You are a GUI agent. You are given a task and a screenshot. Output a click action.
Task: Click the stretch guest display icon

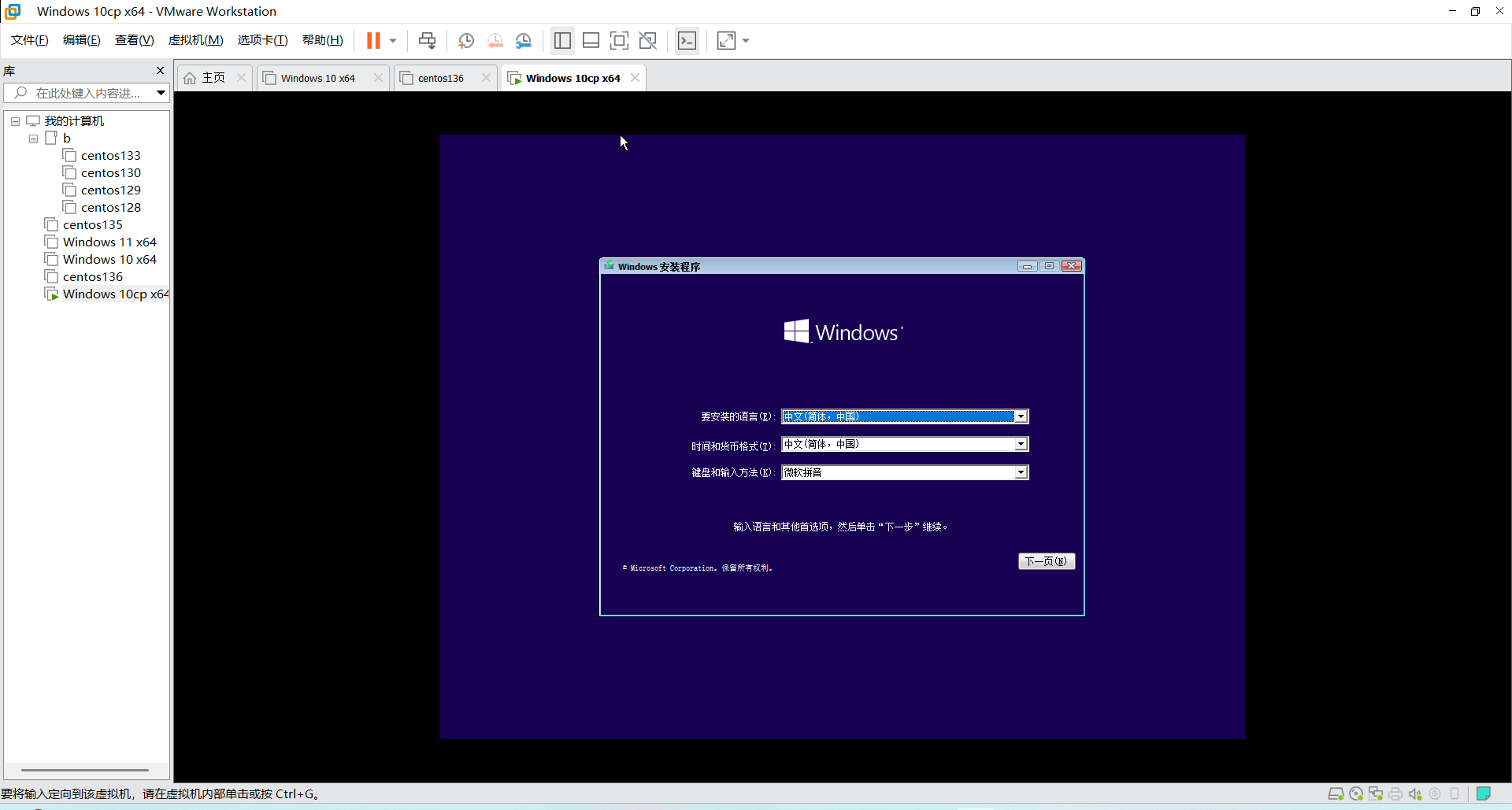[x=726, y=40]
